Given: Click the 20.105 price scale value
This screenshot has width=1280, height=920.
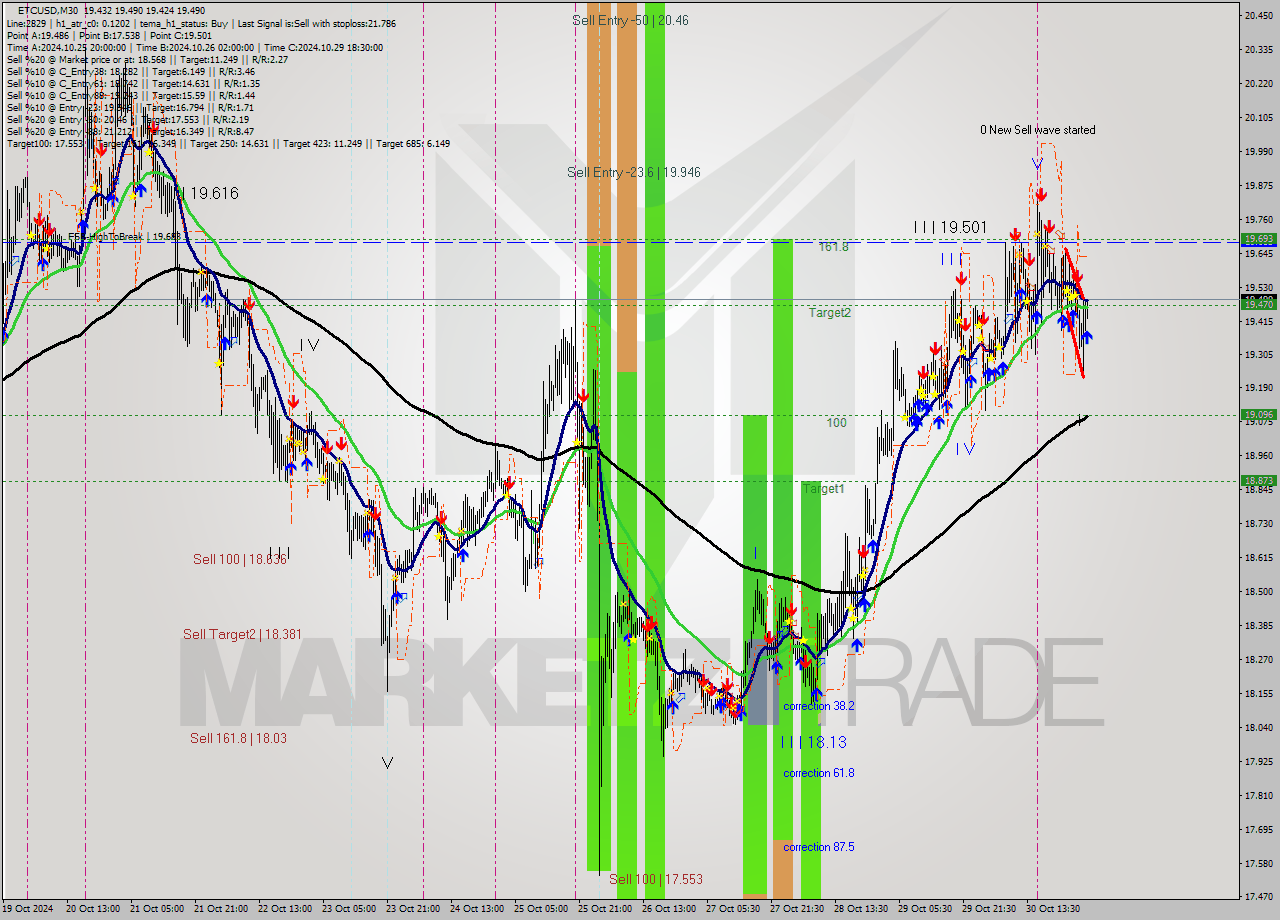Looking at the screenshot, I should pos(1258,117).
